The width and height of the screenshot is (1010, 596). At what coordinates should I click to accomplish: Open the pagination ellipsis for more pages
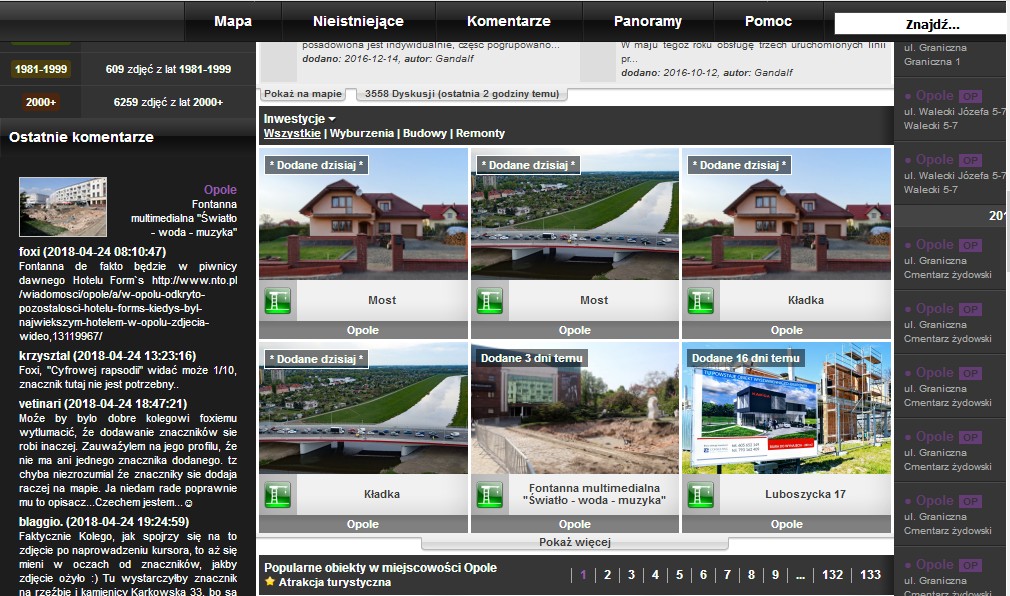(800, 575)
